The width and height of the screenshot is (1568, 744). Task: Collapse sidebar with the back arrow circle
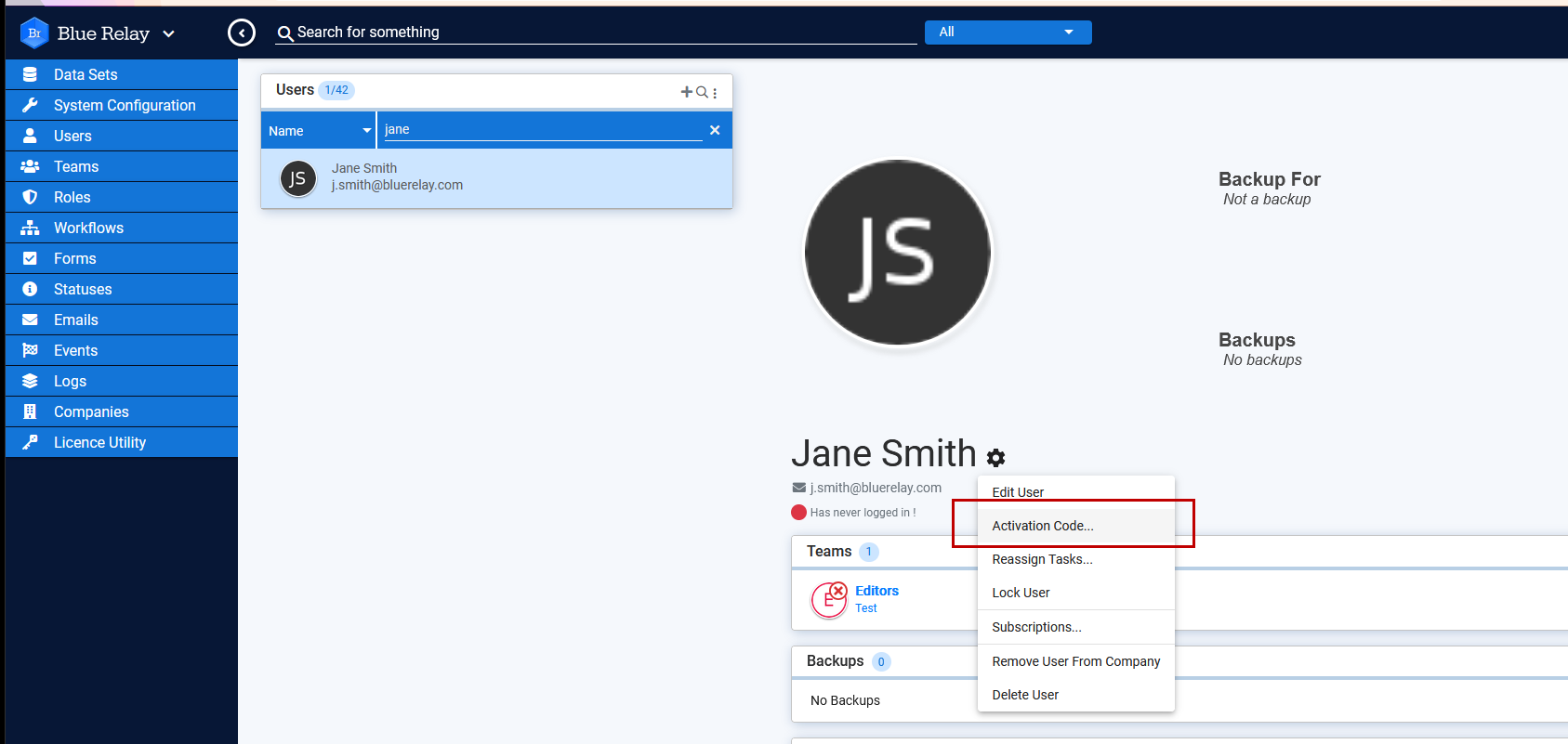pos(242,33)
